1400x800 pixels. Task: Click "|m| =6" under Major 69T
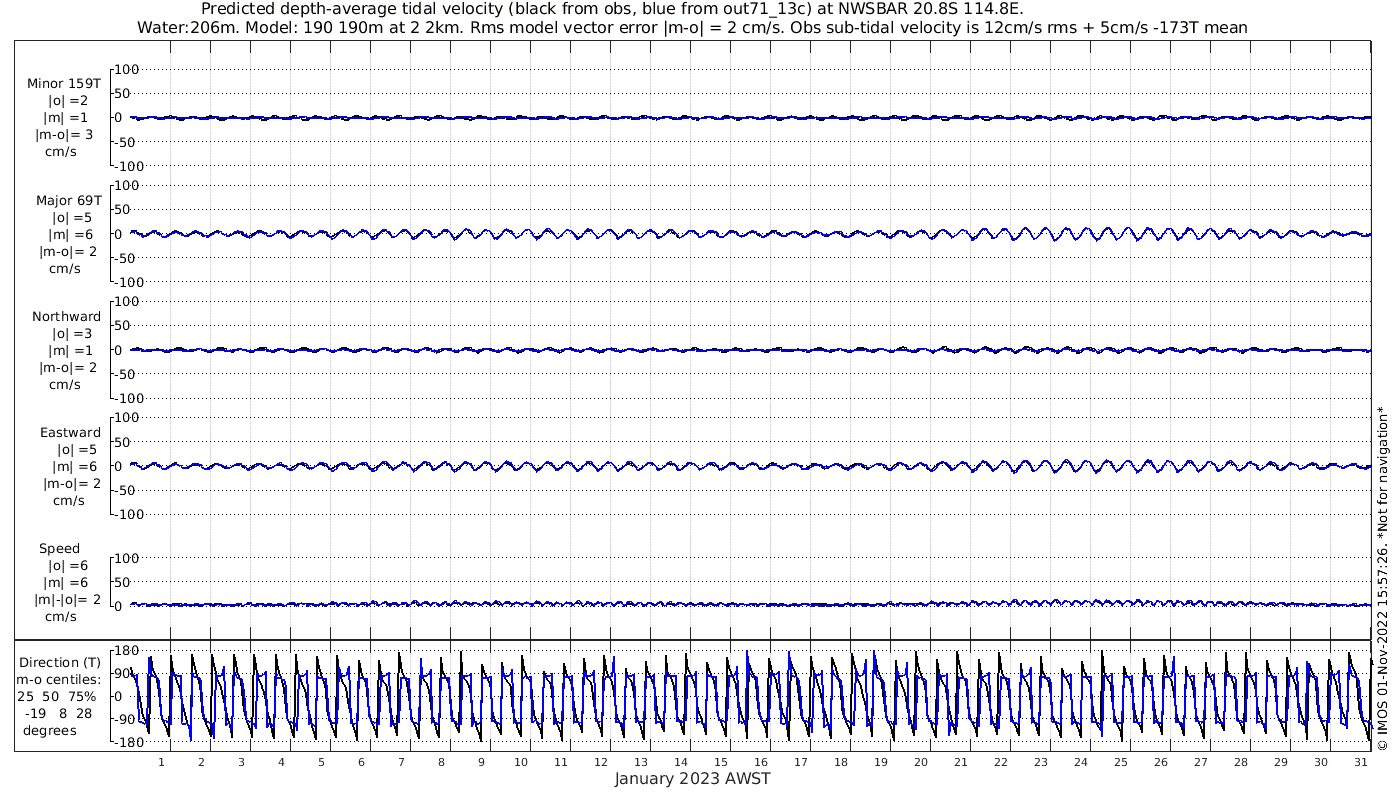(x=70, y=235)
